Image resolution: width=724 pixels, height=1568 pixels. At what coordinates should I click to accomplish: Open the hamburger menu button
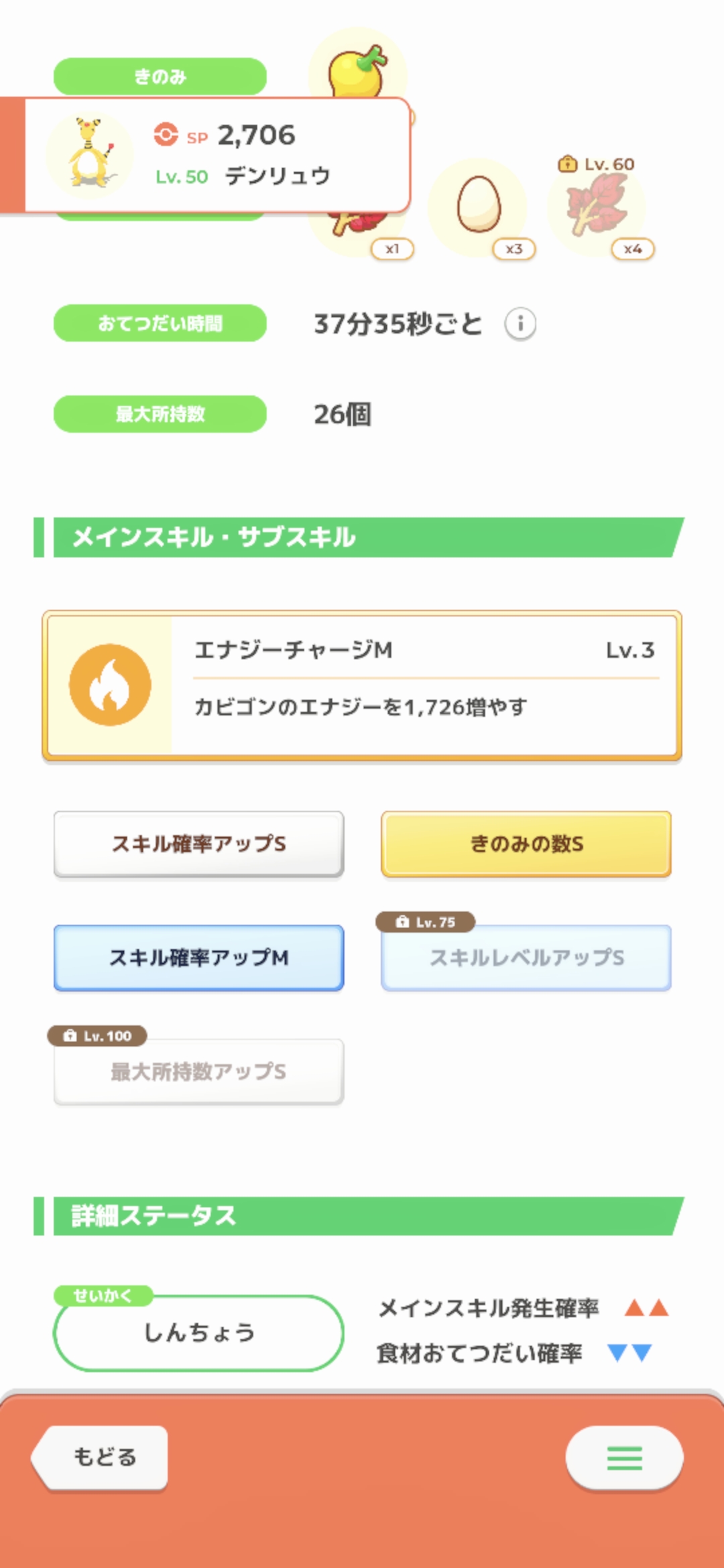[x=624, y=1457]
